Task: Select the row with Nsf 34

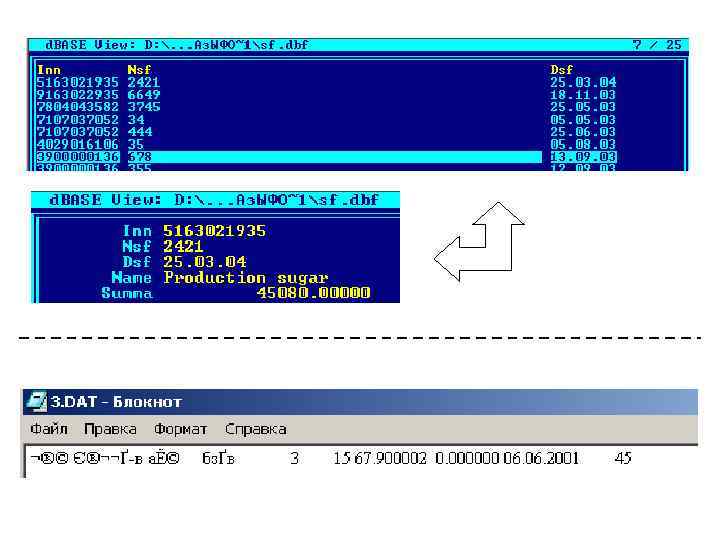Action: [326, 119]
